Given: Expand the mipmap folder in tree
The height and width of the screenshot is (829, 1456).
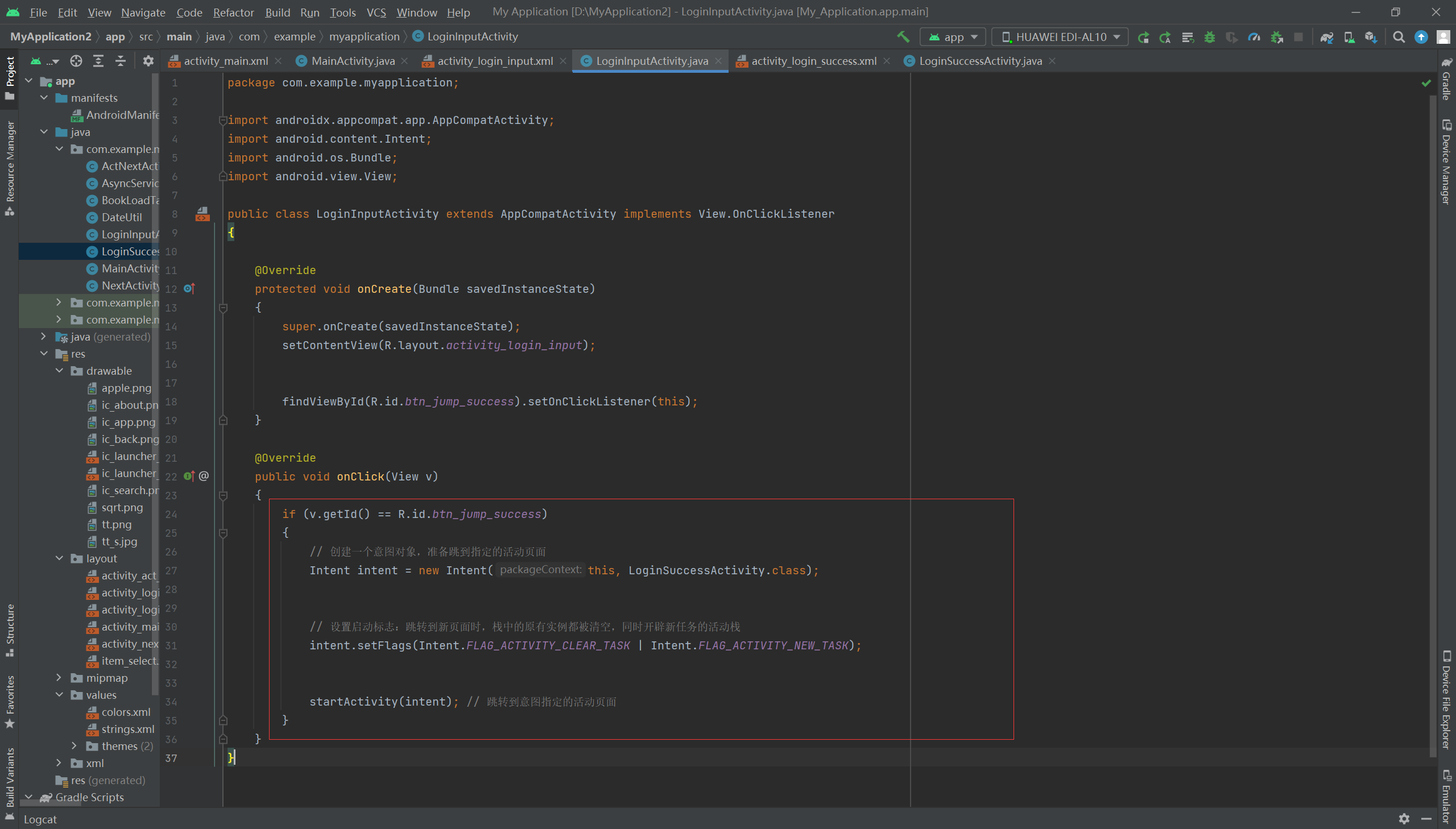Looking at the screenshot, I should coord(59,678).
